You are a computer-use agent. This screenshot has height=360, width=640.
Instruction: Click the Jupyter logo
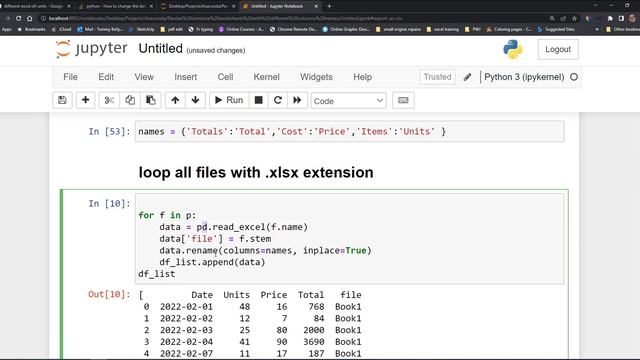coord(91,49)
